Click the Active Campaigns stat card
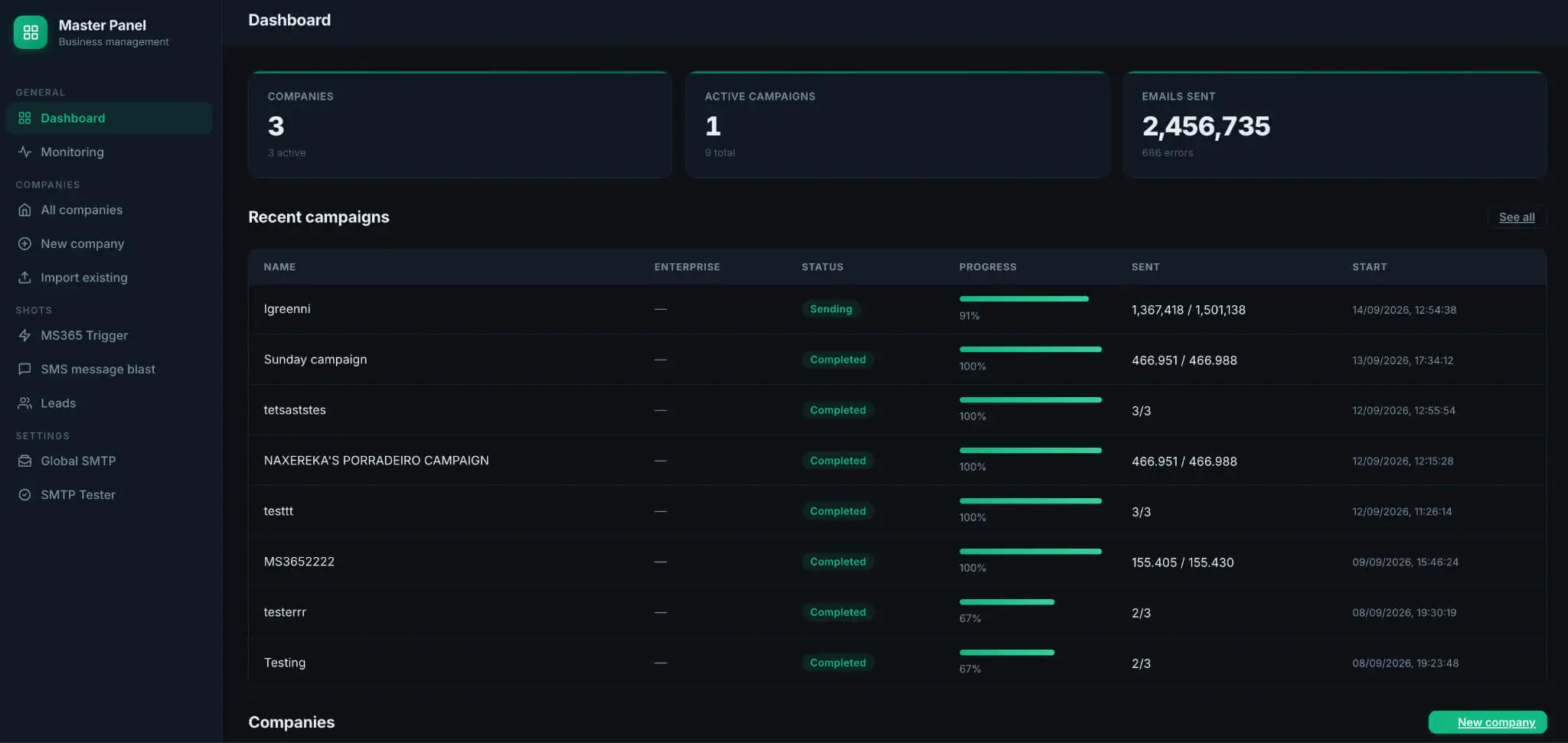Viewport: 1568px width, 743px height. (x=897, y=125)
